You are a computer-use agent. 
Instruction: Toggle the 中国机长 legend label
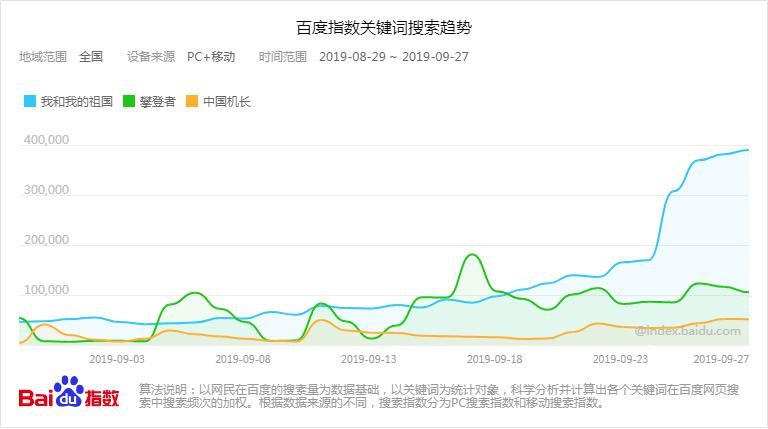227,101
